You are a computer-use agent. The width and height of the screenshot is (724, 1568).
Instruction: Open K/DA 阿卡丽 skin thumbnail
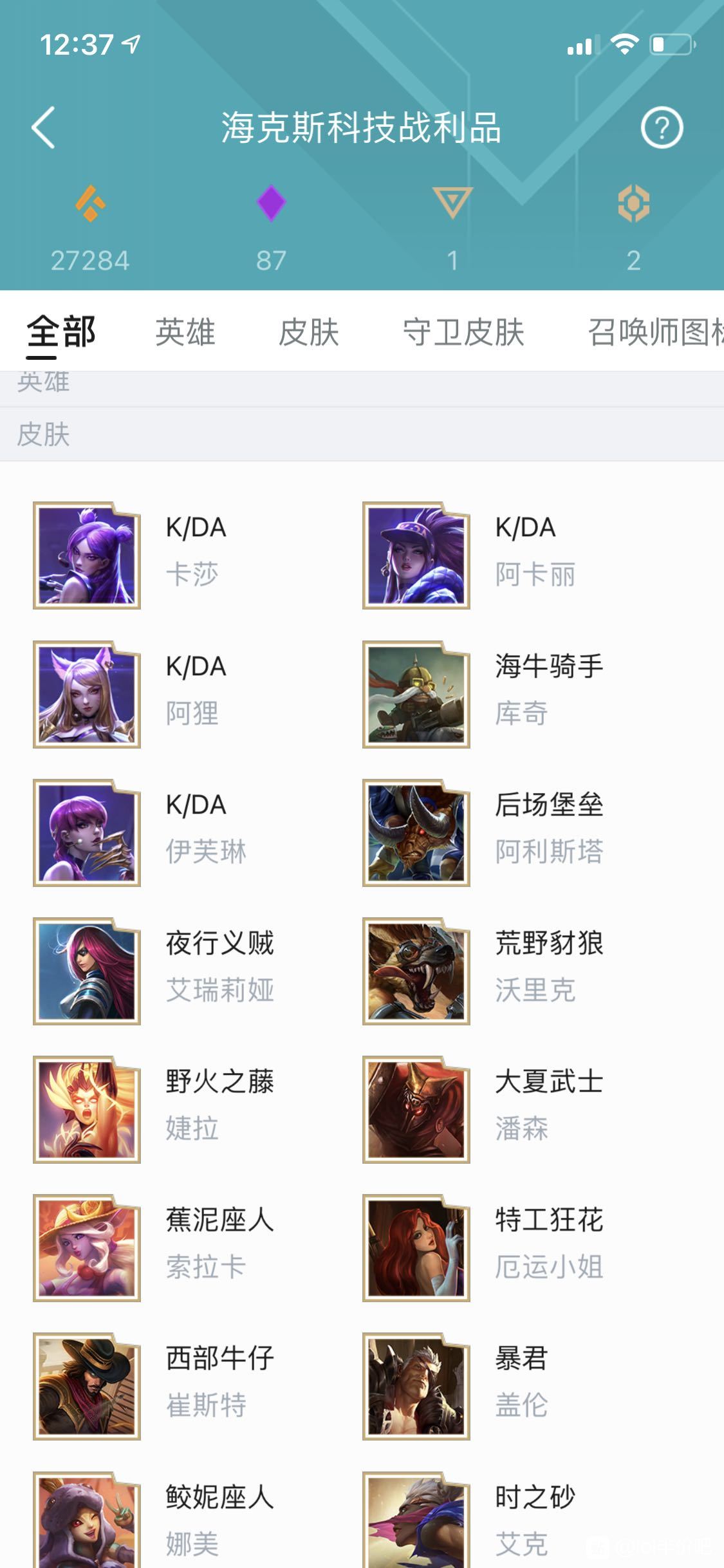[416, 555]
